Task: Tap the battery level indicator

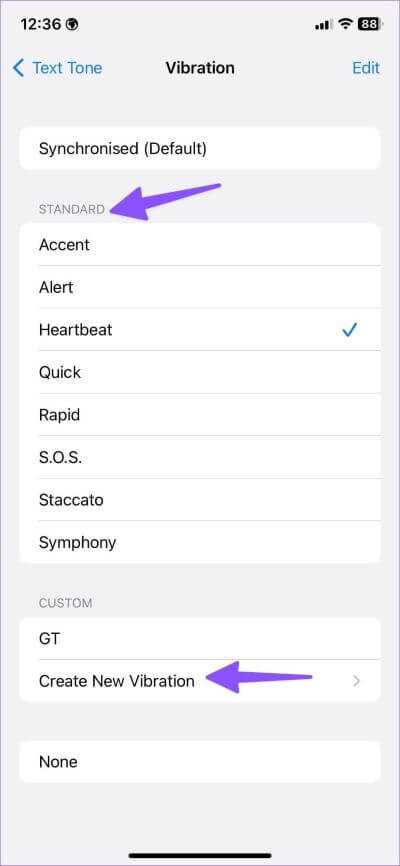Action: click(369, 24)
